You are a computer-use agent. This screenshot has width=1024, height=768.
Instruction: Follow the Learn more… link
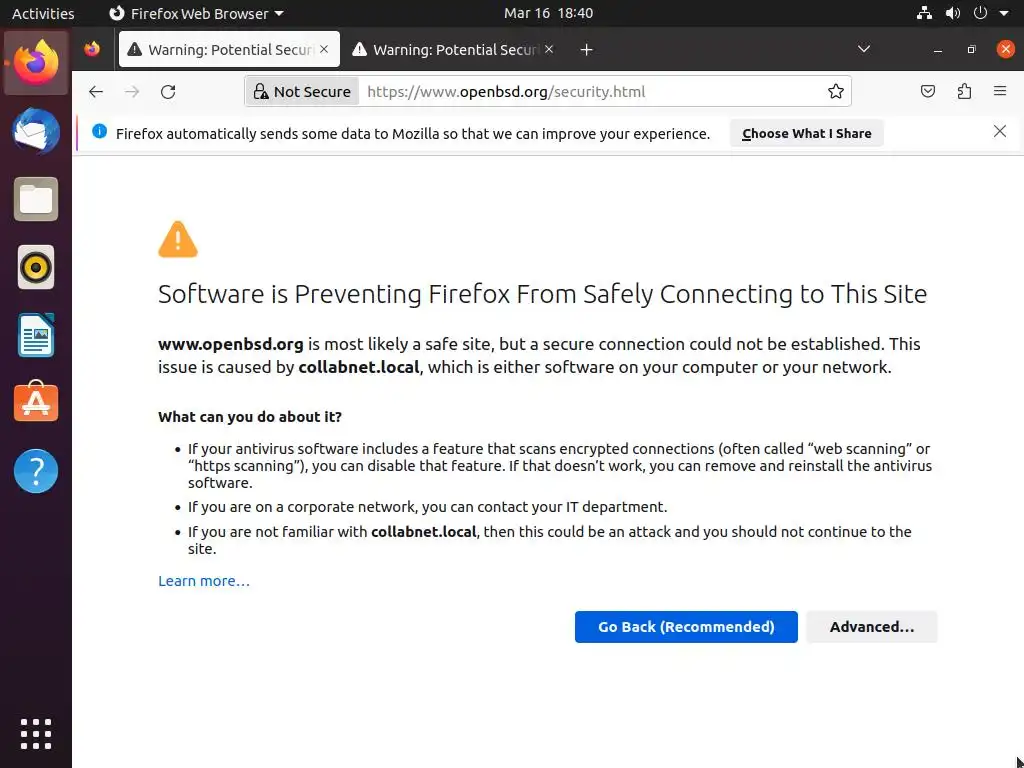coord(204,581)
